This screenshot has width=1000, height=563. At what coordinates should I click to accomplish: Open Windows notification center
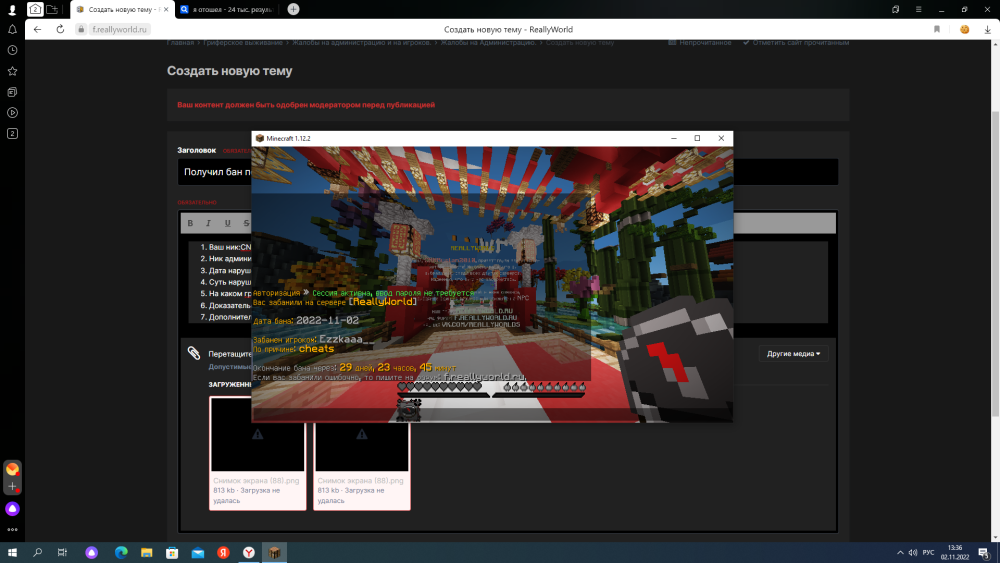pos(984,553)
